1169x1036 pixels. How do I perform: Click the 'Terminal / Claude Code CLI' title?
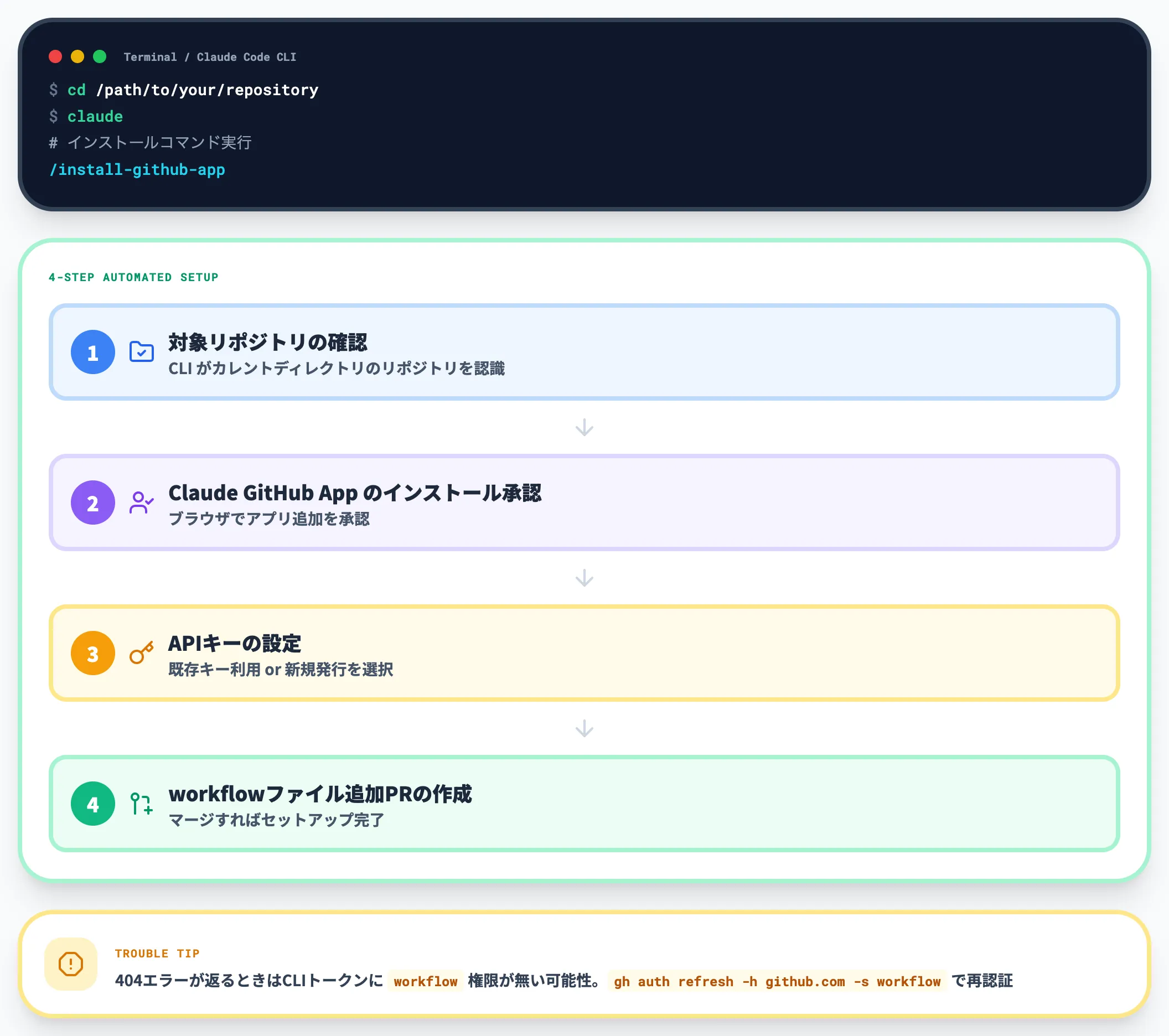(210, 57)
